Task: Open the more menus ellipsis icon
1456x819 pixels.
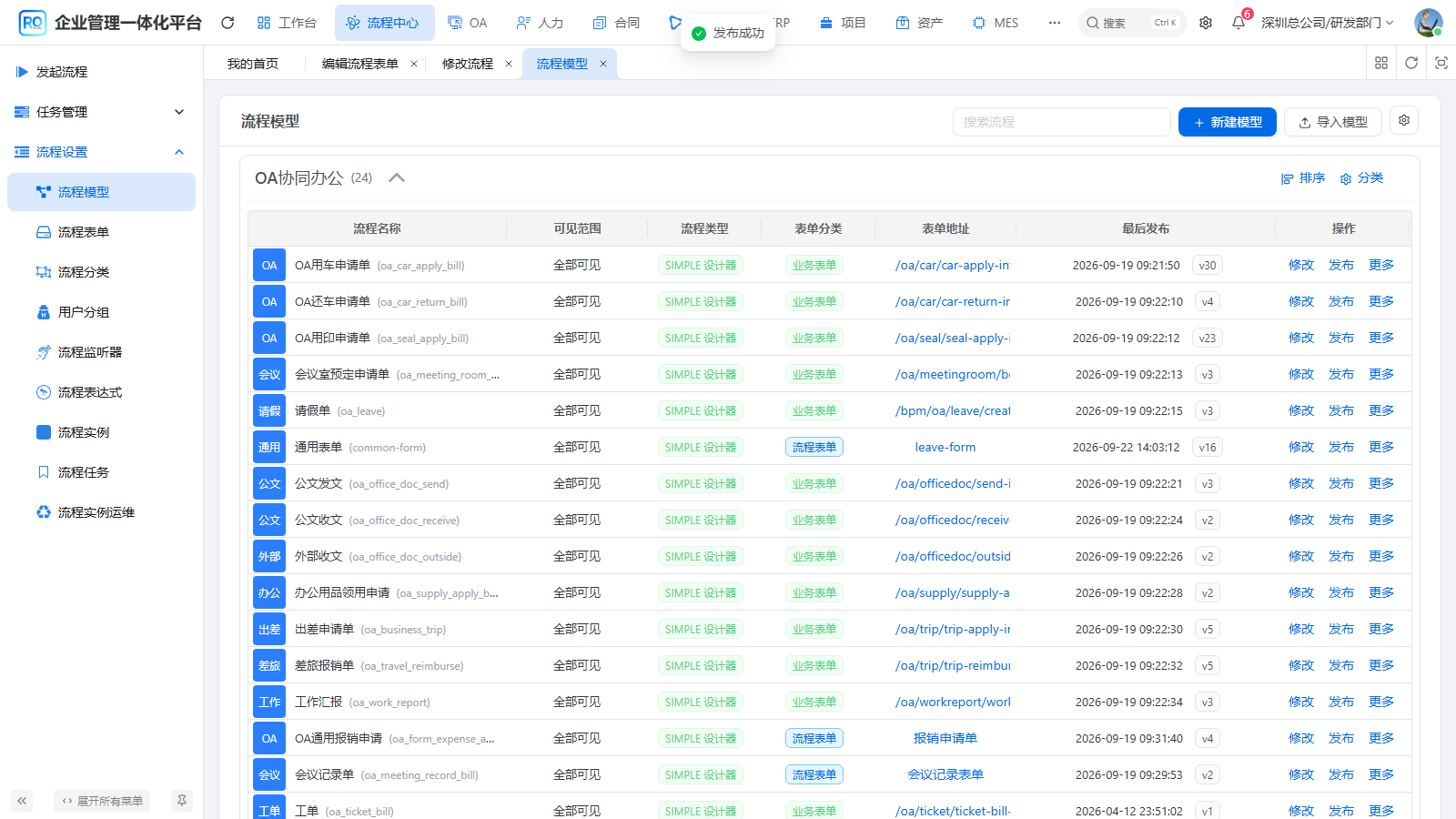Action: coord(1054,23)
